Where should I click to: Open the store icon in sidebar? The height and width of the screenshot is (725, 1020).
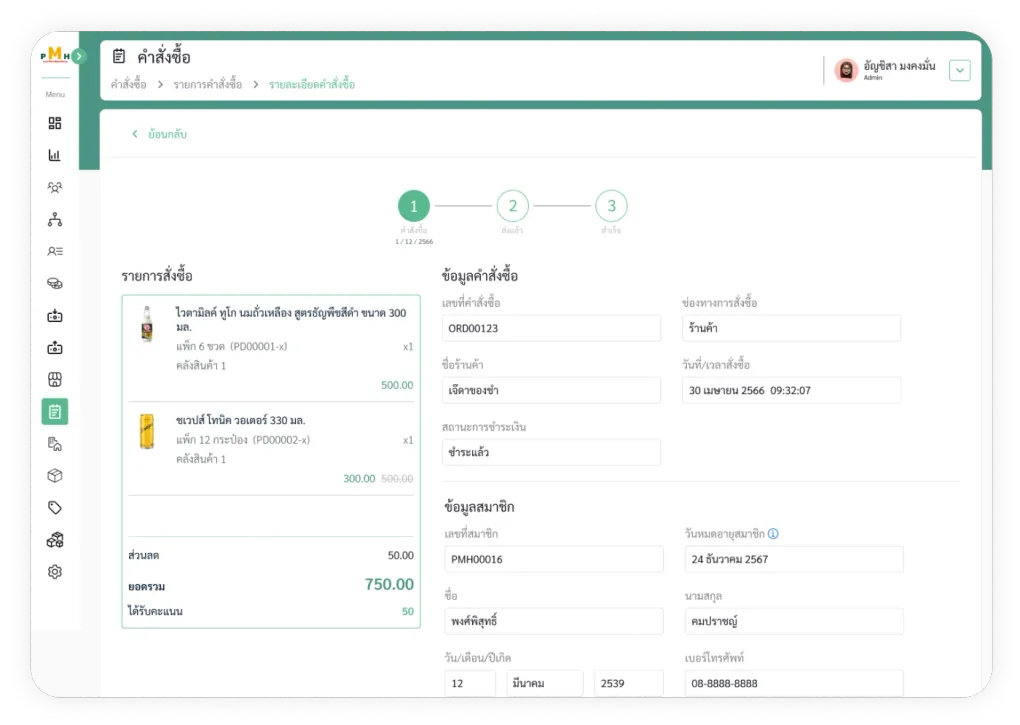tap(55, 379)
